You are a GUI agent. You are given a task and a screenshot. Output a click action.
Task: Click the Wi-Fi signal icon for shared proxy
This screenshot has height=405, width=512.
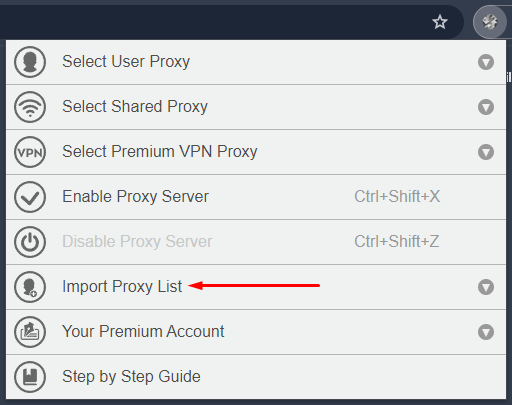30,107
